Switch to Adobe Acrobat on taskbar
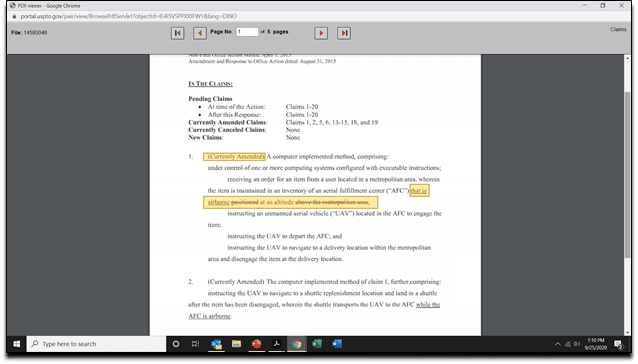This screenshot has height=364, width=638. [x=277, y=344]
